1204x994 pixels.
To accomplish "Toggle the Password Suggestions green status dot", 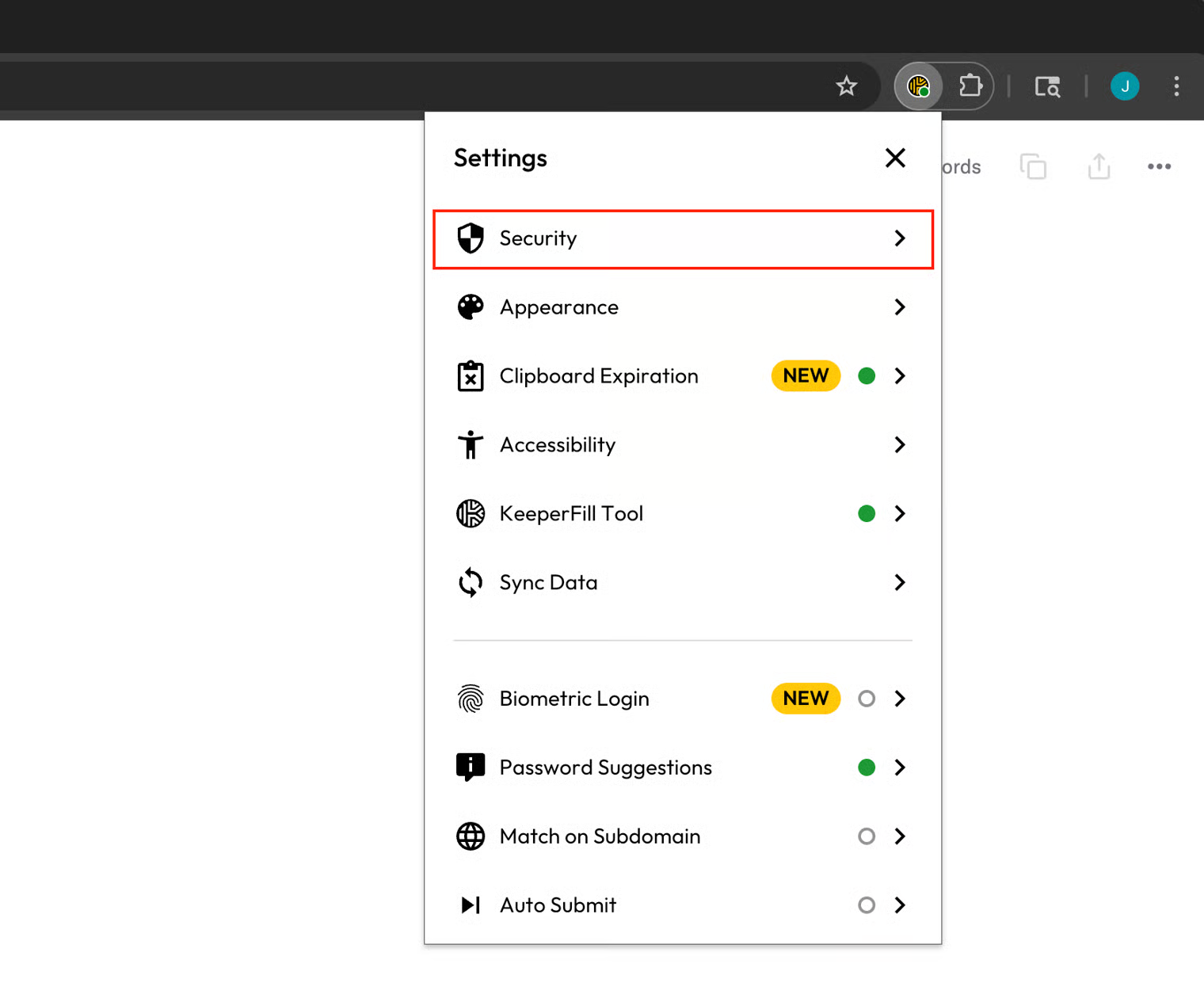I will pyautogui.click(x=867, y=767).
